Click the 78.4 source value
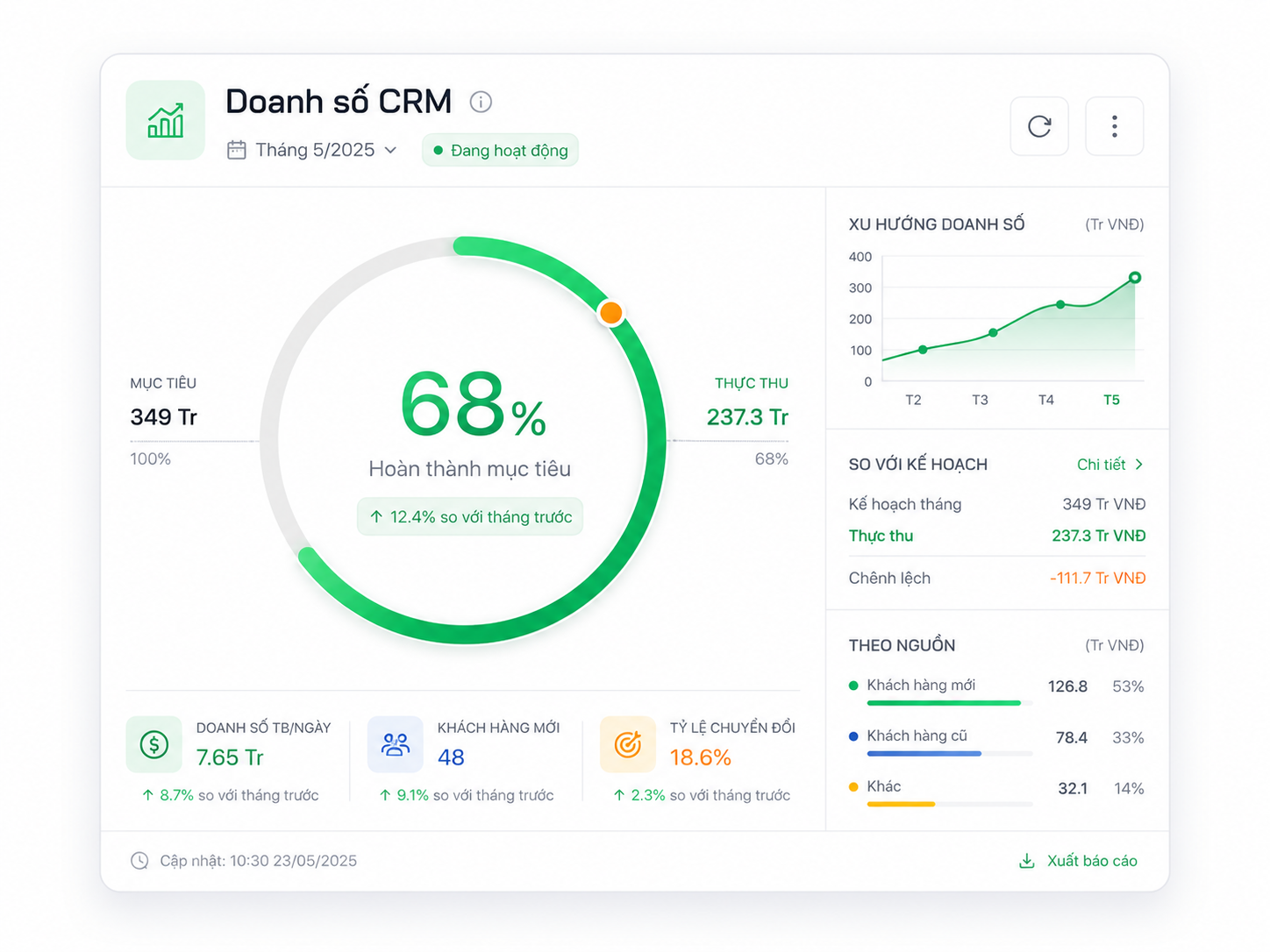Viewport: 1270px width, 952px height. (x=1072, y=738)
